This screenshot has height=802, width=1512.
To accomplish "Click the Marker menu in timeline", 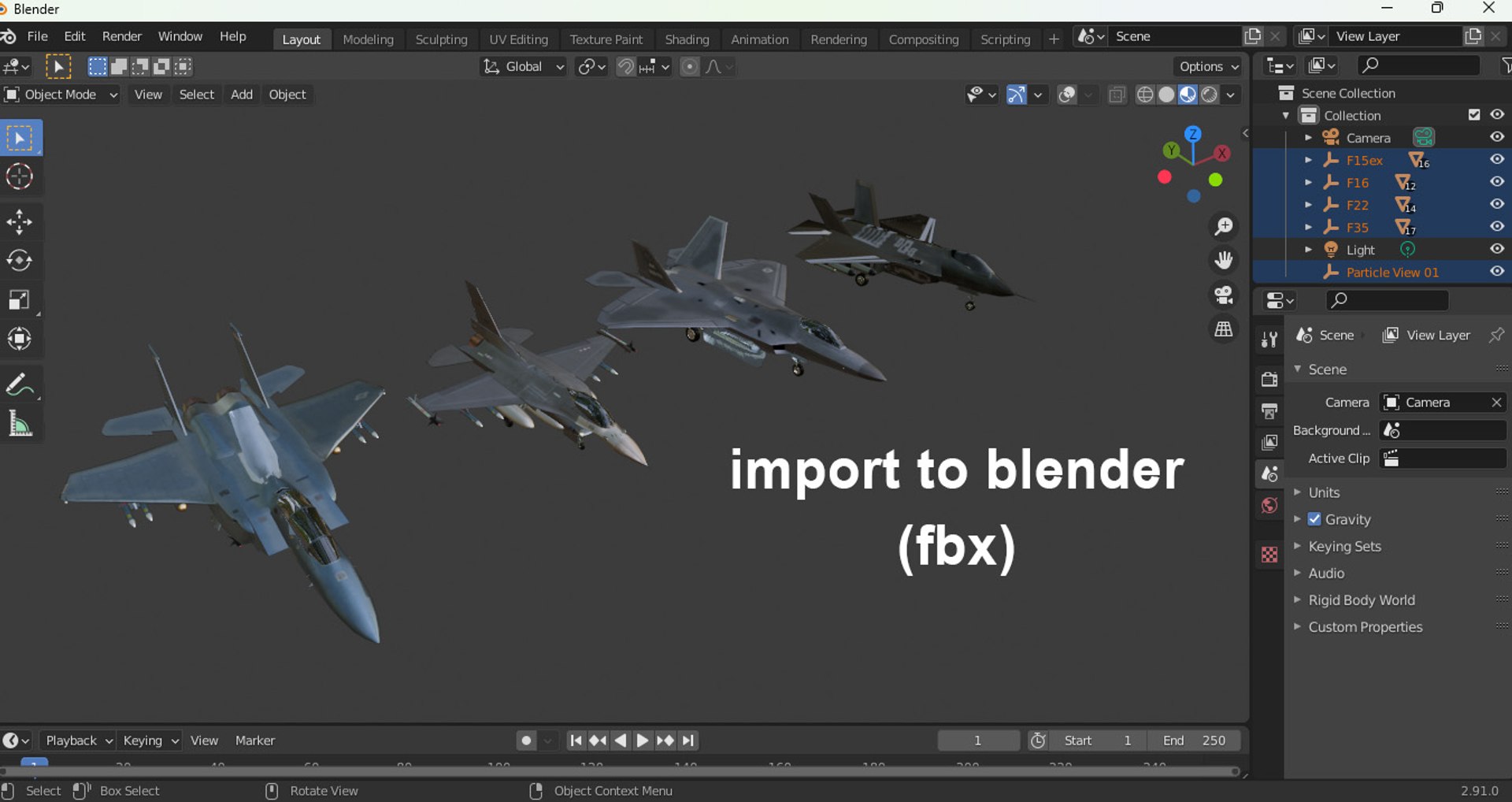I will click(x=255, y=741).
